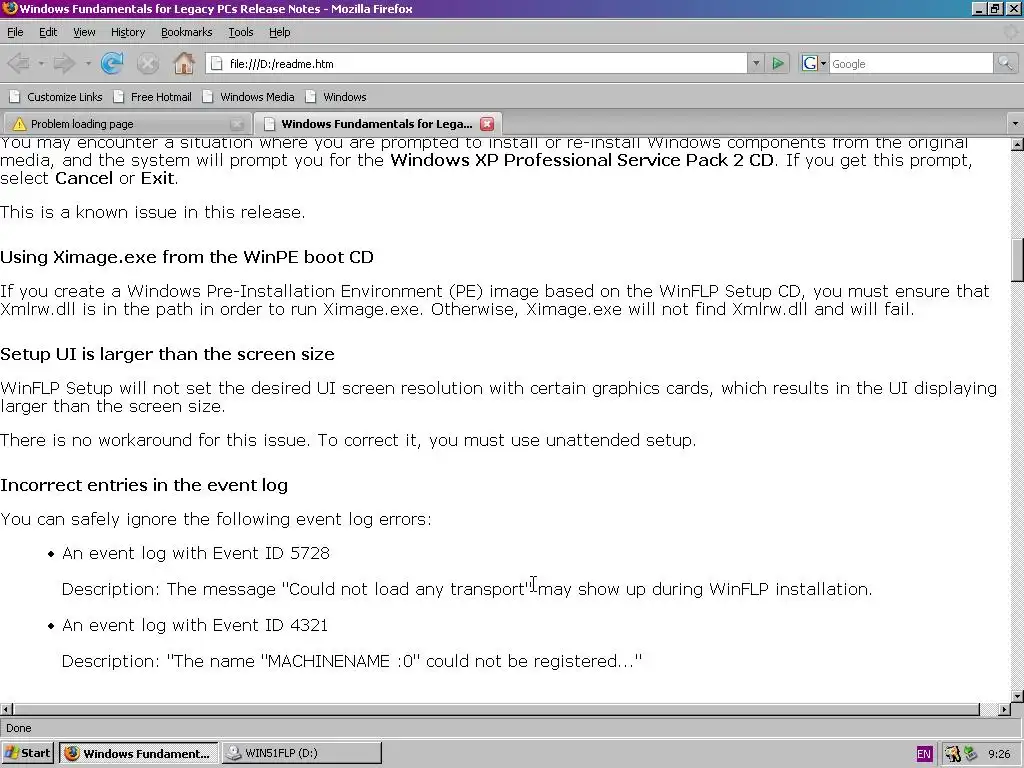The height and width of the screenshot is (768, 1024).
Task: Open the Free Hotmail bookmark
Action: (x=152, y=97)
